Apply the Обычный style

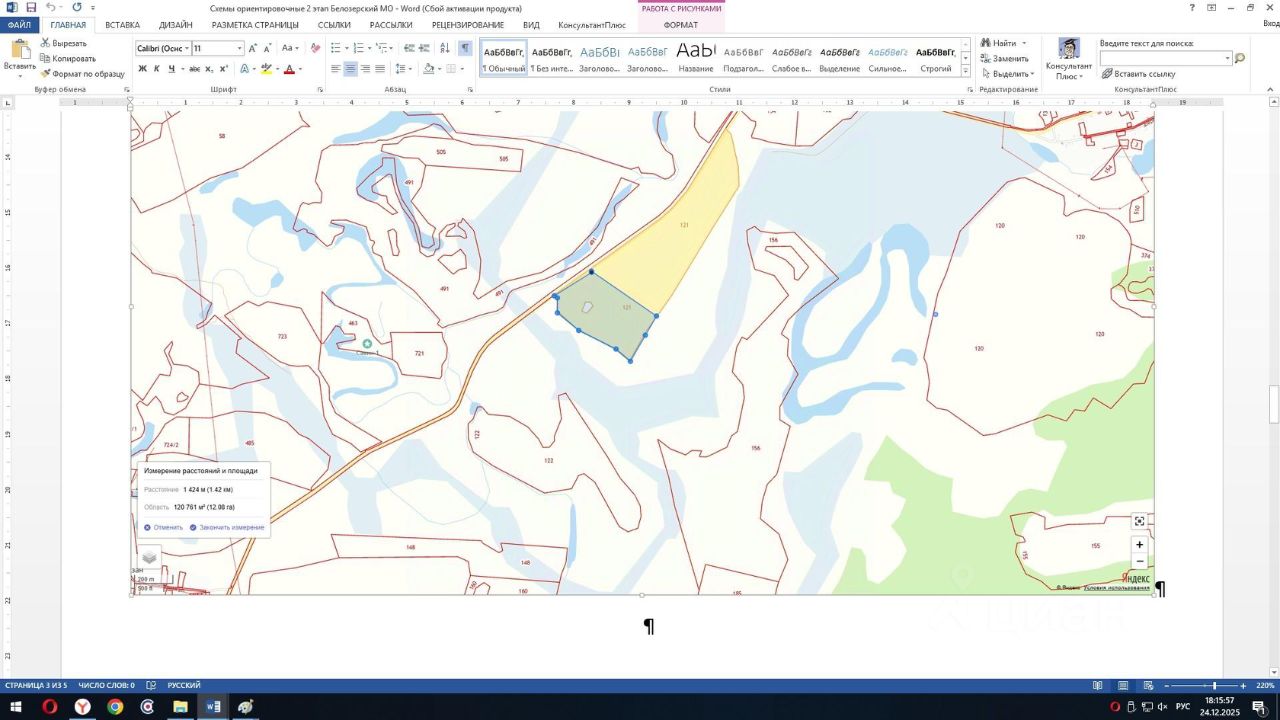point(503,58)
